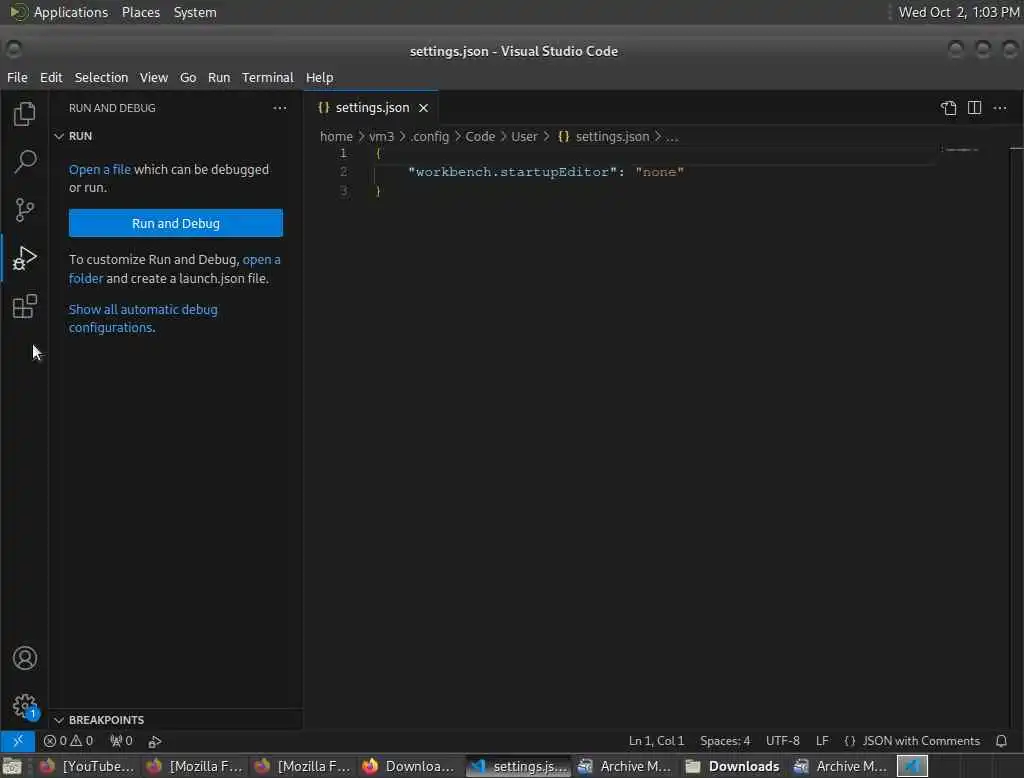The height and width of the screenshot is (778, 1024).
Task: Open editor More Actions ellipsis
Action: pyautogui.click(x=1000, y=108)
